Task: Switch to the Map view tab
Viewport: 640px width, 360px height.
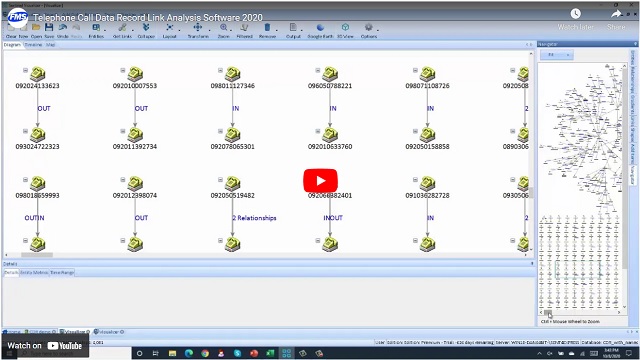Action: click(51, 45)
